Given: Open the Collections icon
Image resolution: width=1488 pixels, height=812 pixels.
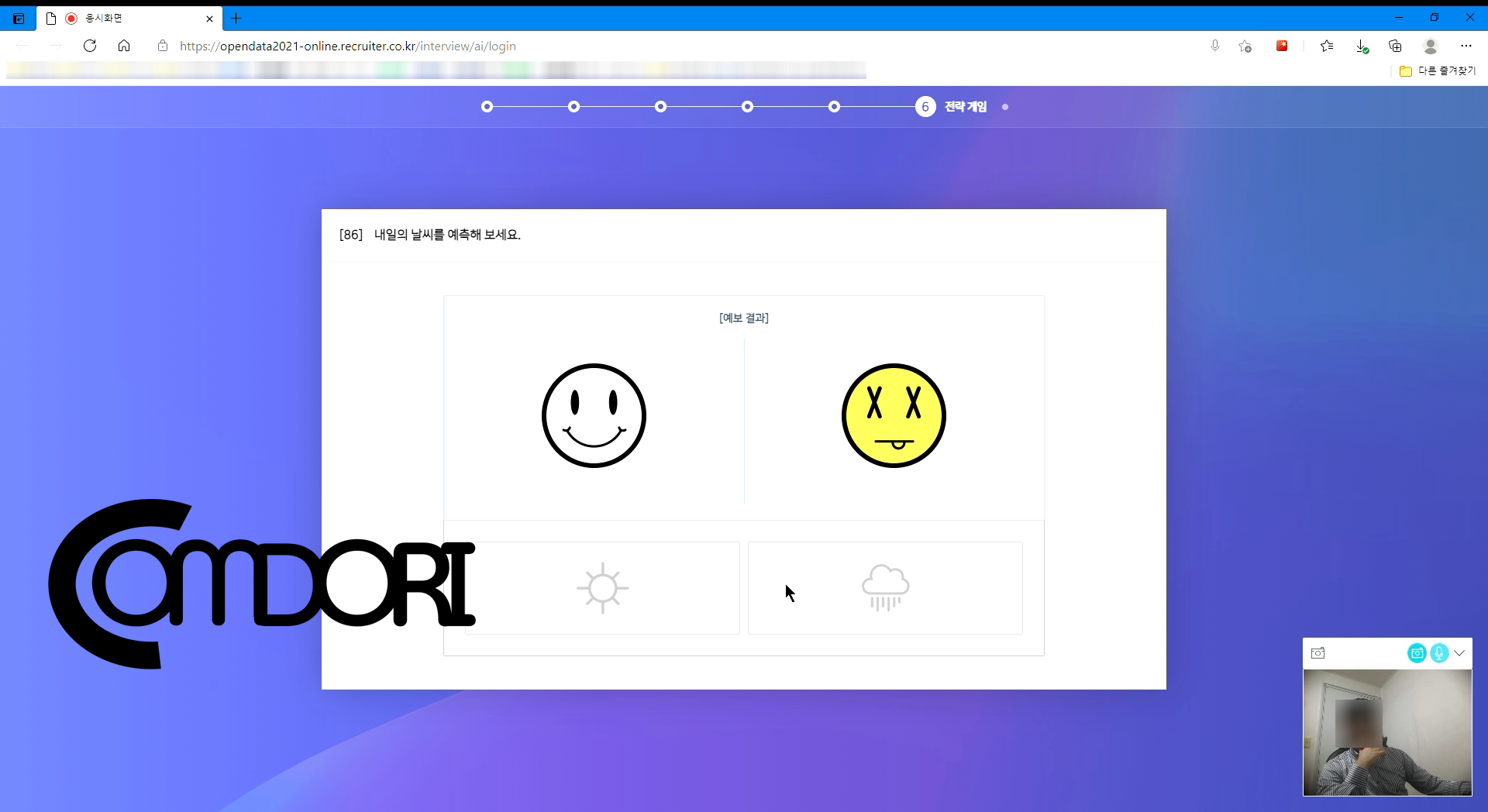Looking at the screenshot, I should tap(1396, 46).
